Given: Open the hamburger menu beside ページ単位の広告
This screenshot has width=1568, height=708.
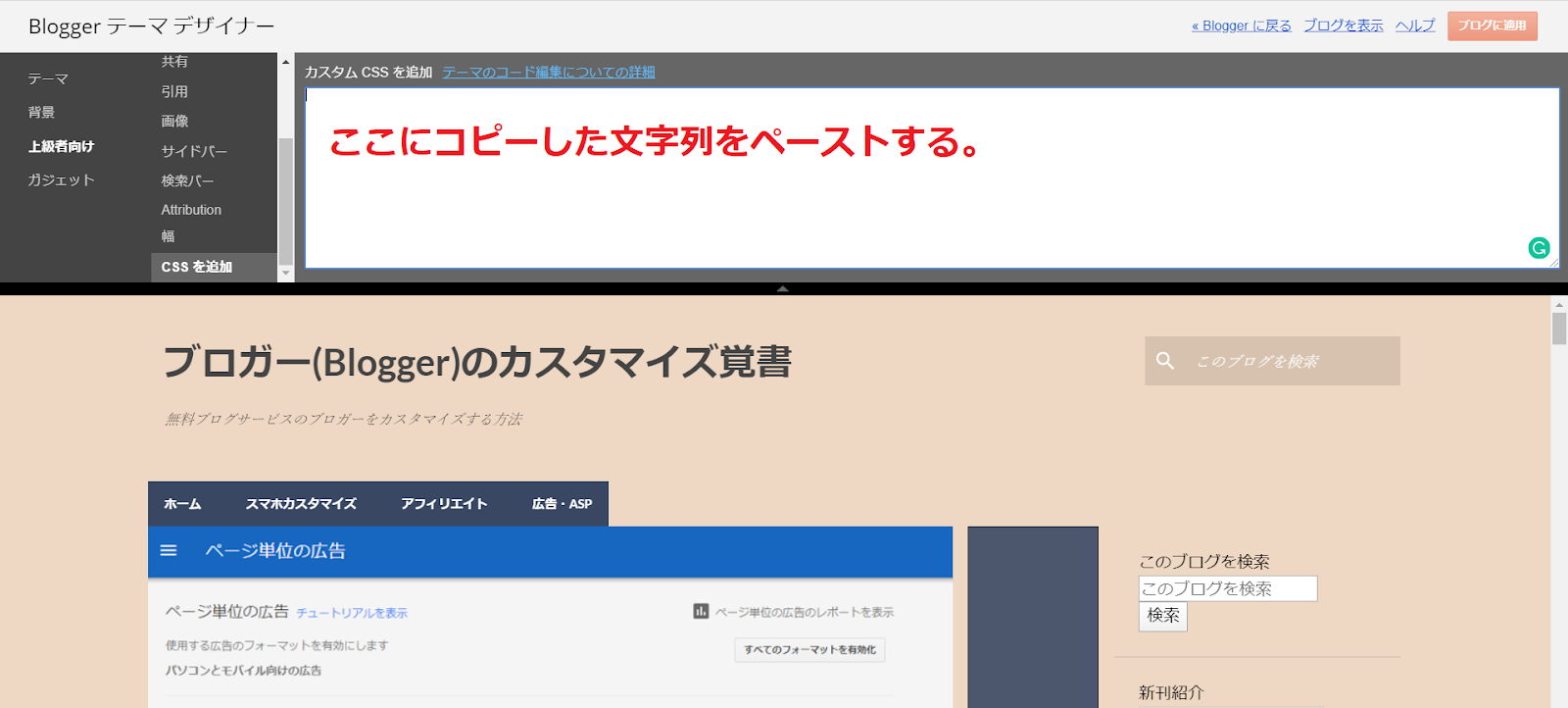Looking at the screenshot, I should point(169,551).
